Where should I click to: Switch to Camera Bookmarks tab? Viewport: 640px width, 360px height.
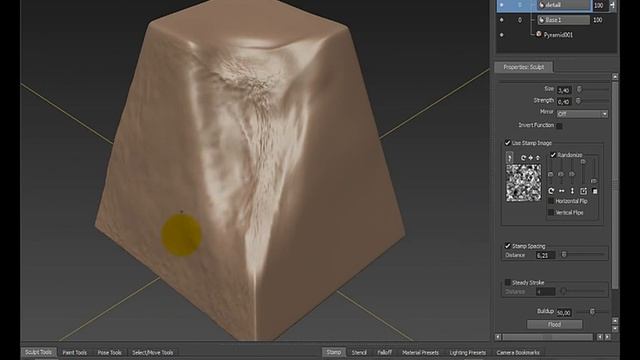tap(518, 352)
